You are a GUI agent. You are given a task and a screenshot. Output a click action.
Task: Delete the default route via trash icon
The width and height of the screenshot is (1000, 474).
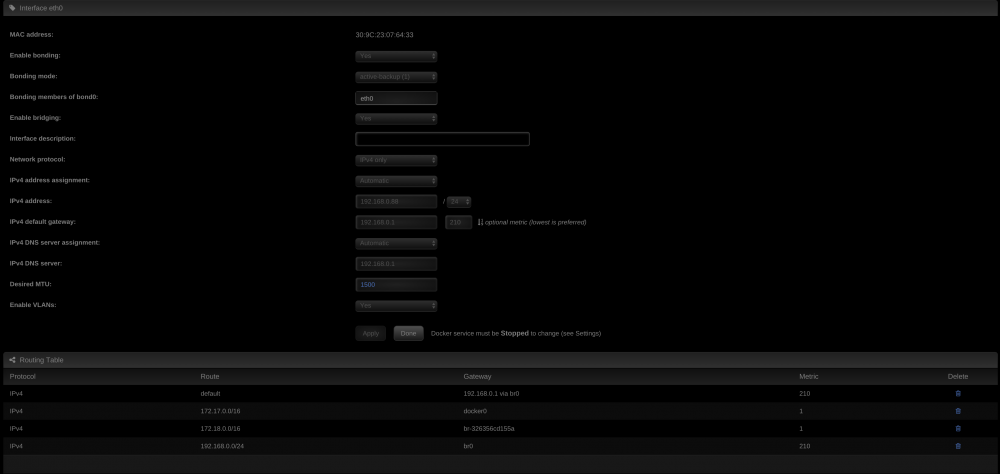[x=958, y=394]
